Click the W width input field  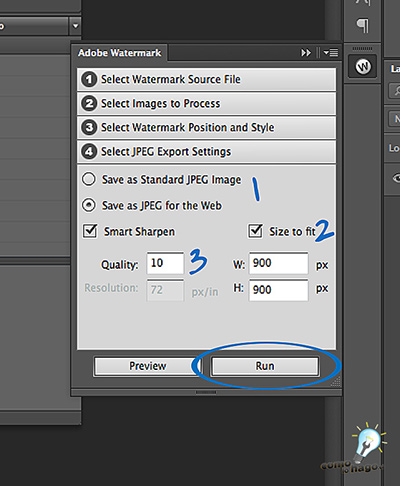click(279, 263)
